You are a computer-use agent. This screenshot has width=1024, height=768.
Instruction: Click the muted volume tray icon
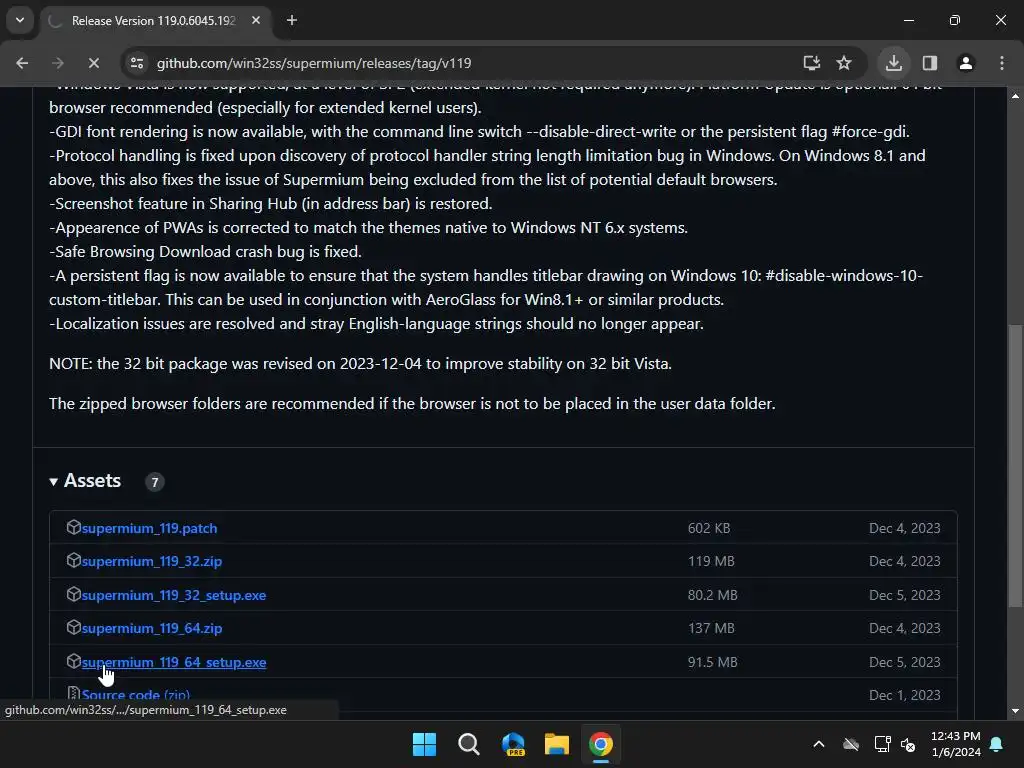pos(908,744)
